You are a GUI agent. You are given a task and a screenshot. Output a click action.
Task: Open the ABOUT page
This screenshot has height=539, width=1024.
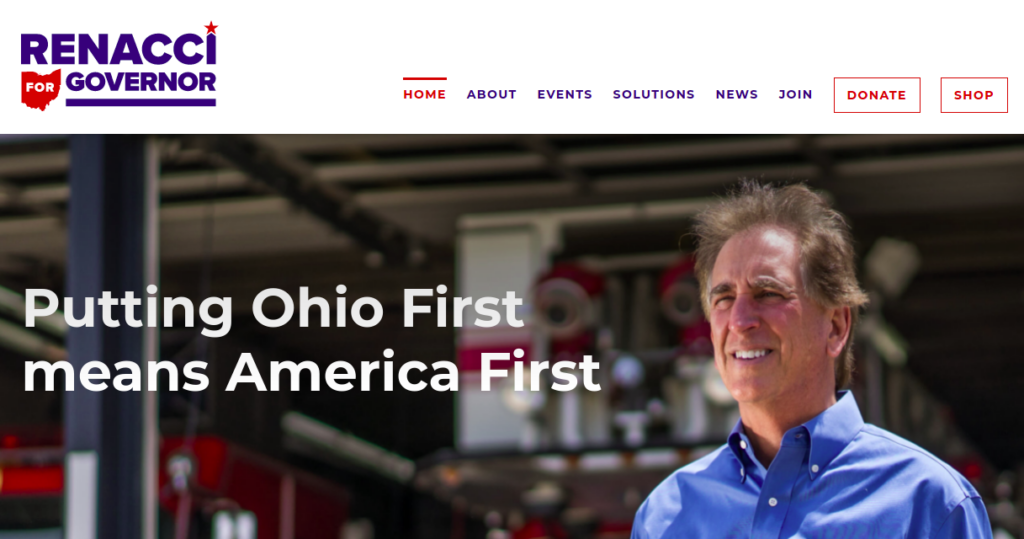tap(492, 95)
